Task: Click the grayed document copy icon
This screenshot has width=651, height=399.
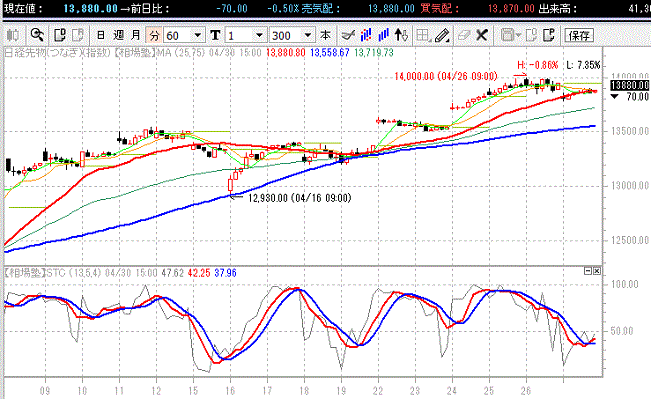Action: pyautogui.click(x=531, y=35)
